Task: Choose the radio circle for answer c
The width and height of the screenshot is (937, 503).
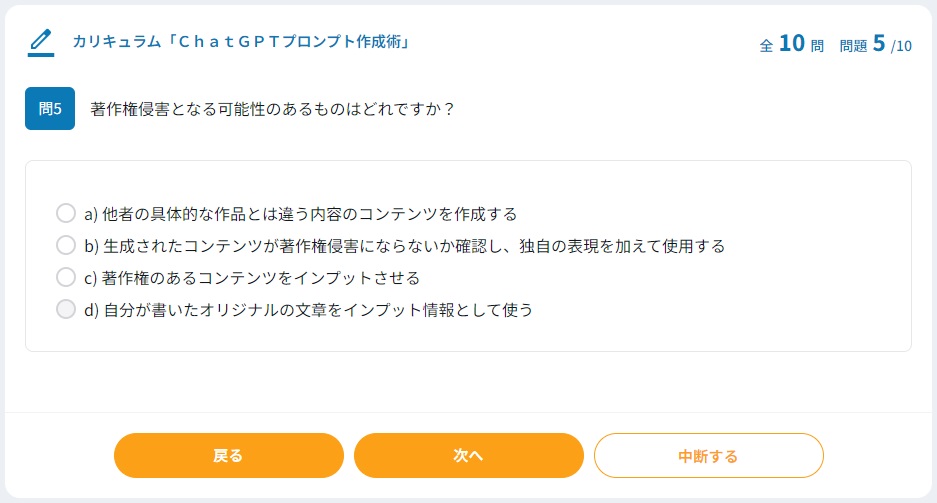Action: click(x=66, y=277)
